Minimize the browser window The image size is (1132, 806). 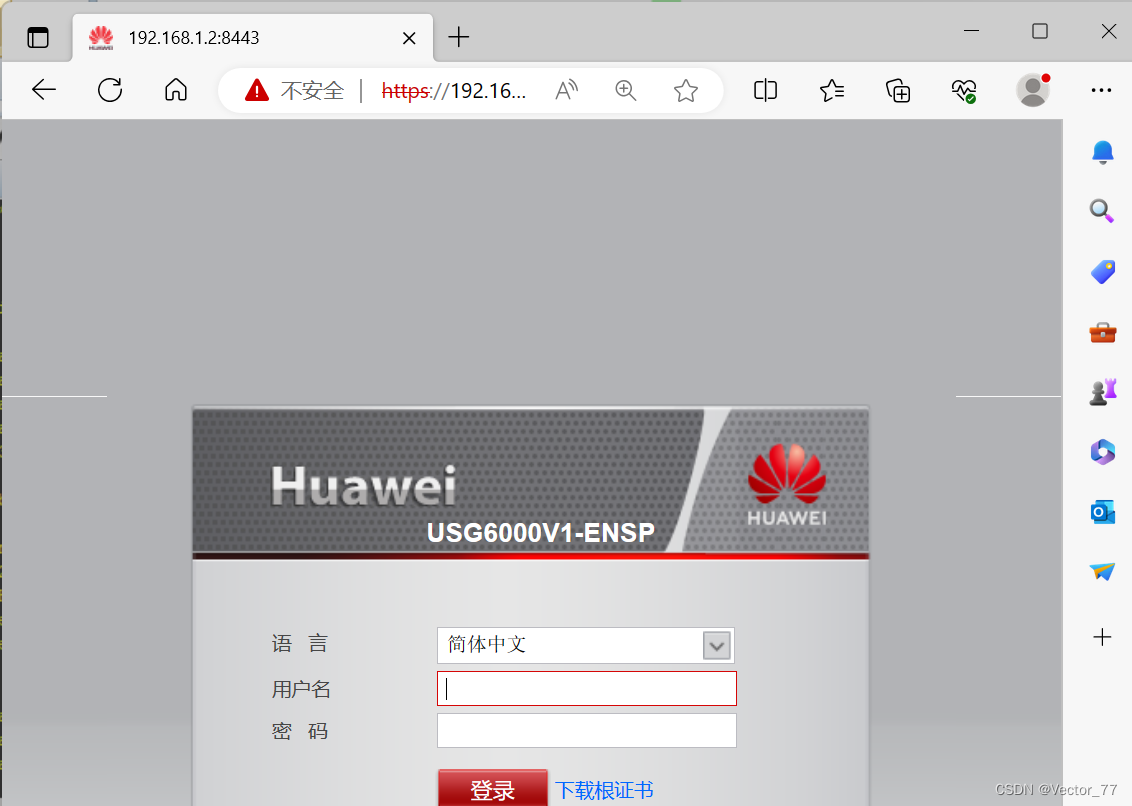point(972,31)
